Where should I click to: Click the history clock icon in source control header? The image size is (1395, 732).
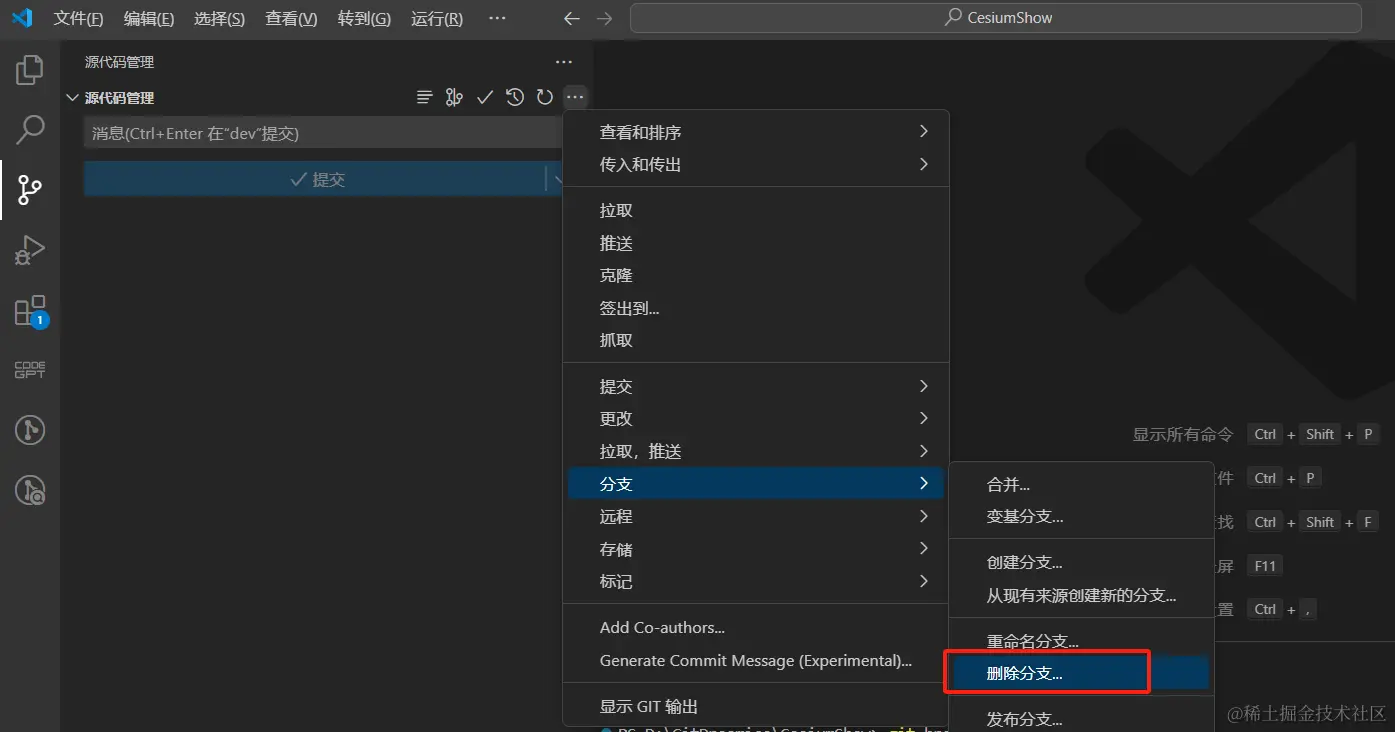(x=515, y=97)
